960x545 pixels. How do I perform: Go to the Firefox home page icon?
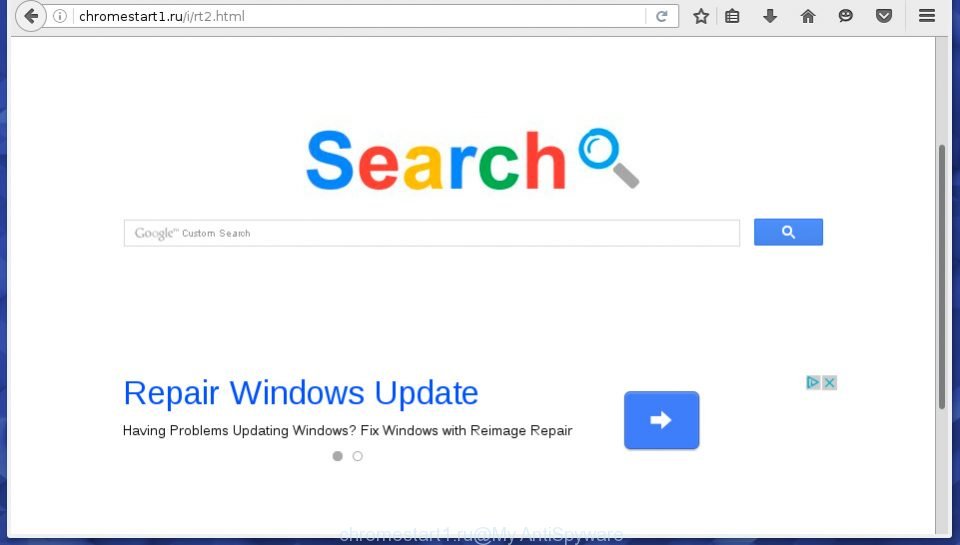808,16
